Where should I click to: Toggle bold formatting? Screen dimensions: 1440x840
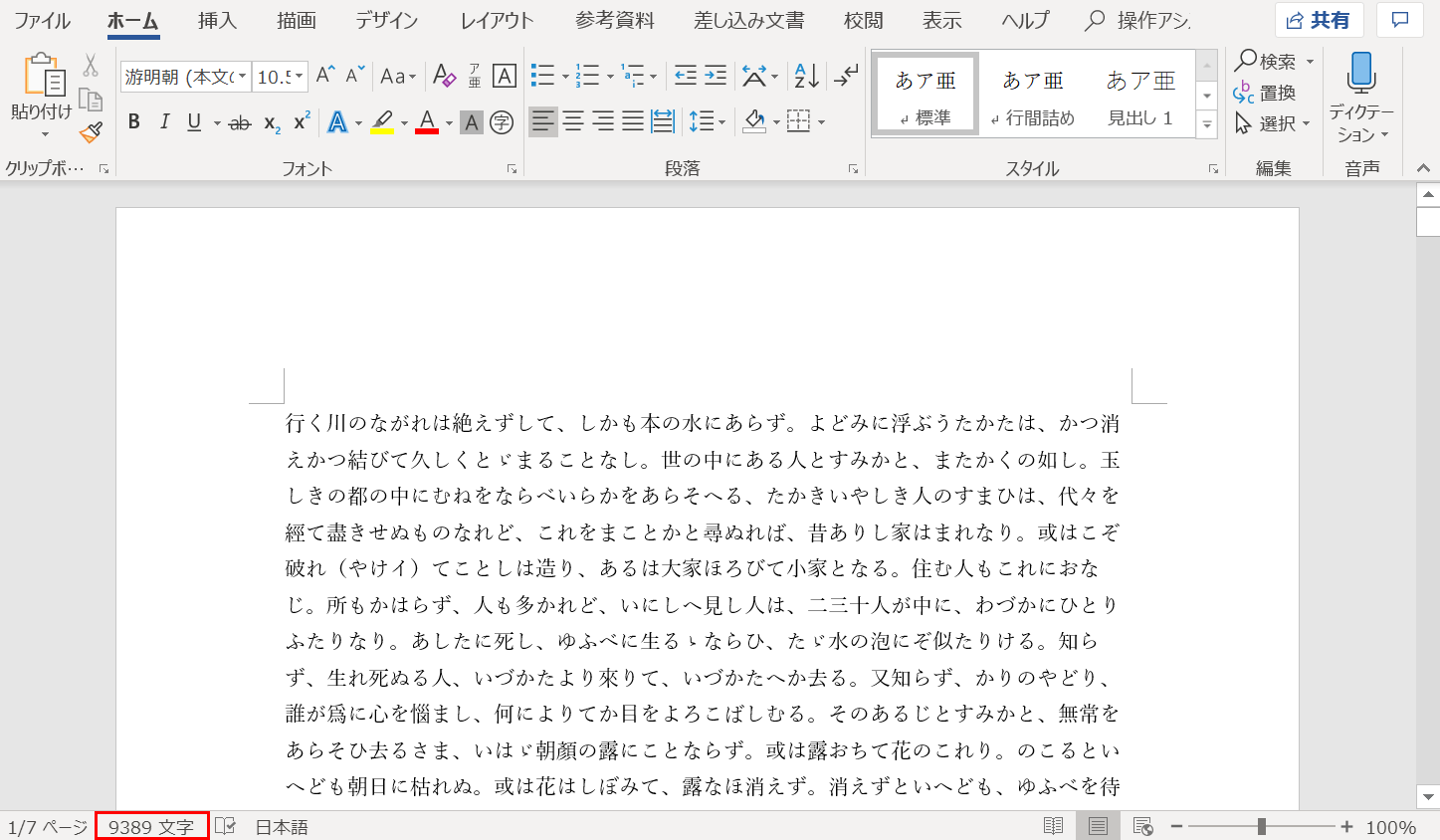point(134,122)
